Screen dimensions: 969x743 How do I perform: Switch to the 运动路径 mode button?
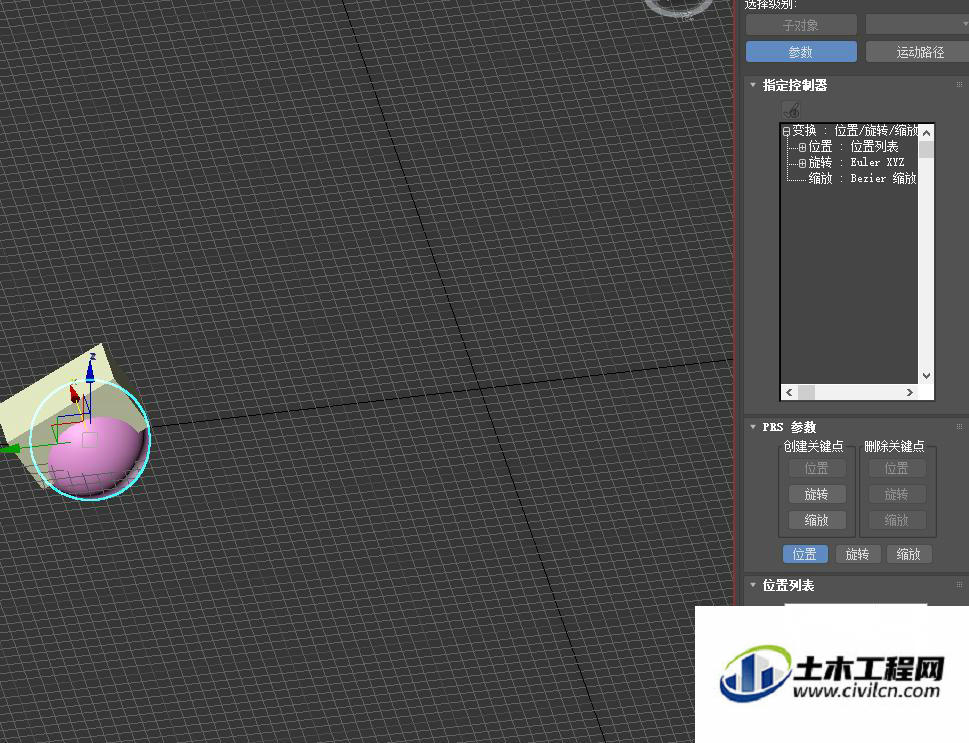(x=917, y=52)
